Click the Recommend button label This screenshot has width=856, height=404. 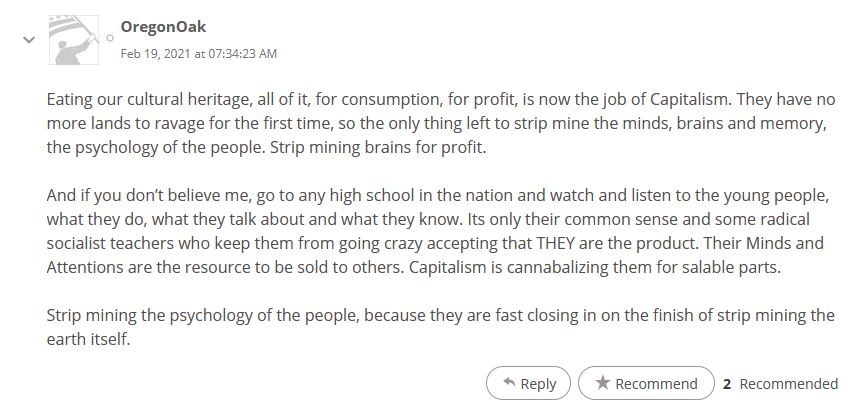pos(656,384)
